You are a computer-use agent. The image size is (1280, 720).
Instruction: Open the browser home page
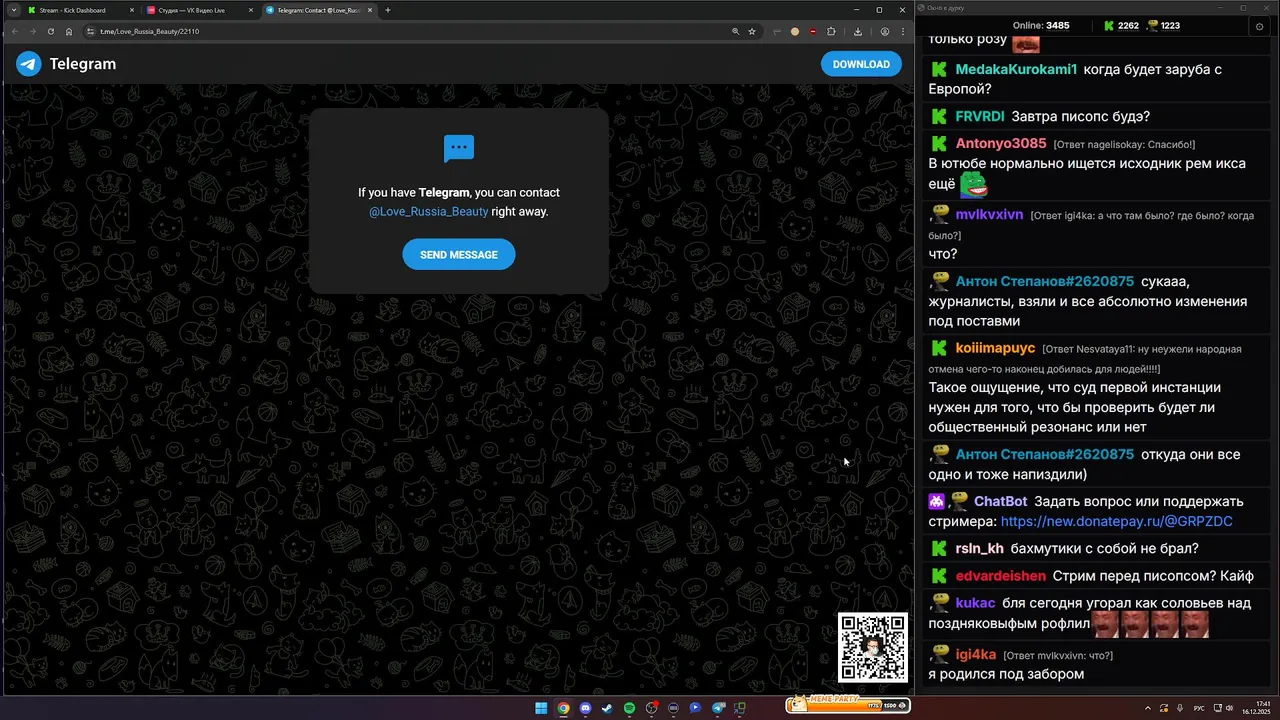(x=69, y=32)
